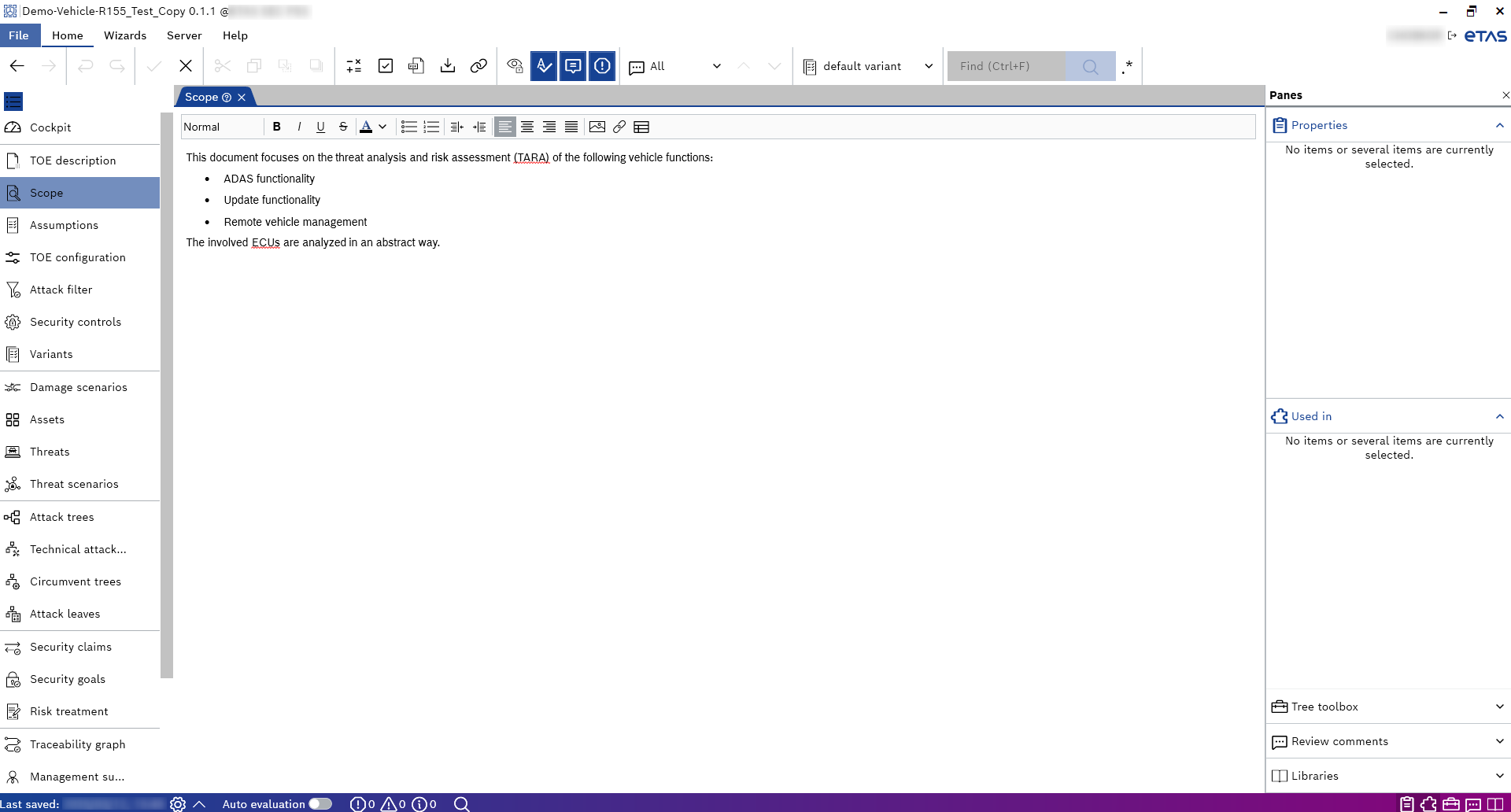This screenshot has height=812, width=1511.
Task: Click the hamburger menu icon above Cockpit
Action: (13, 101)
